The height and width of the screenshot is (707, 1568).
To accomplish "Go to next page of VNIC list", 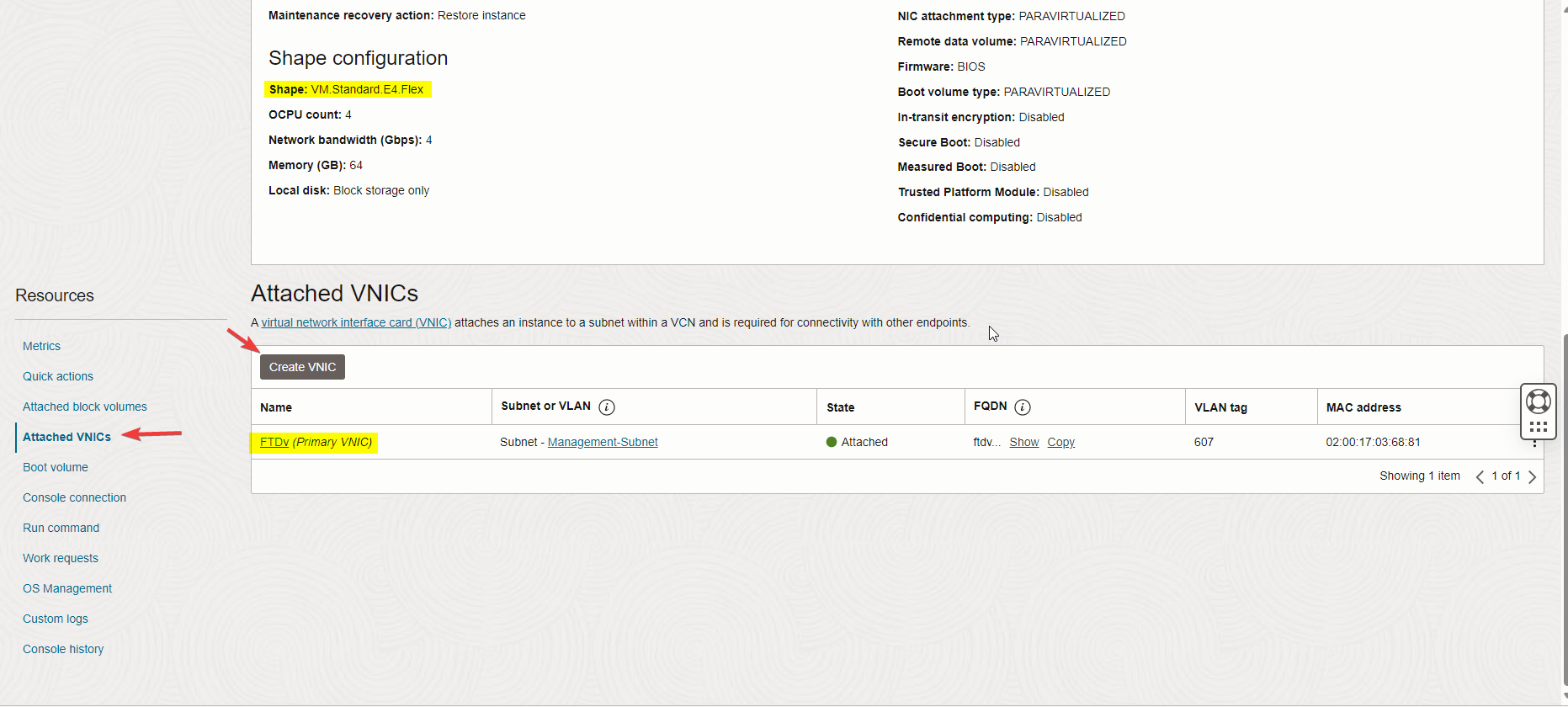I will [x=1532, y=476].
